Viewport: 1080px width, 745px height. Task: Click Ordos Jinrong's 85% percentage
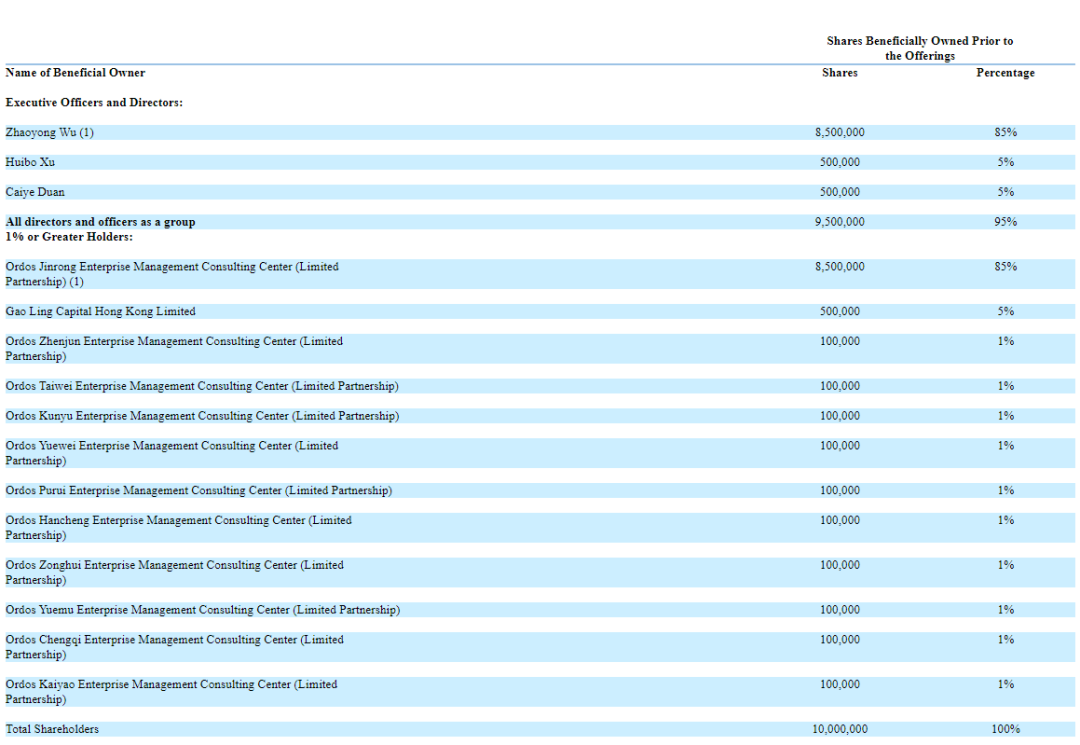[x=1006, y=266]
